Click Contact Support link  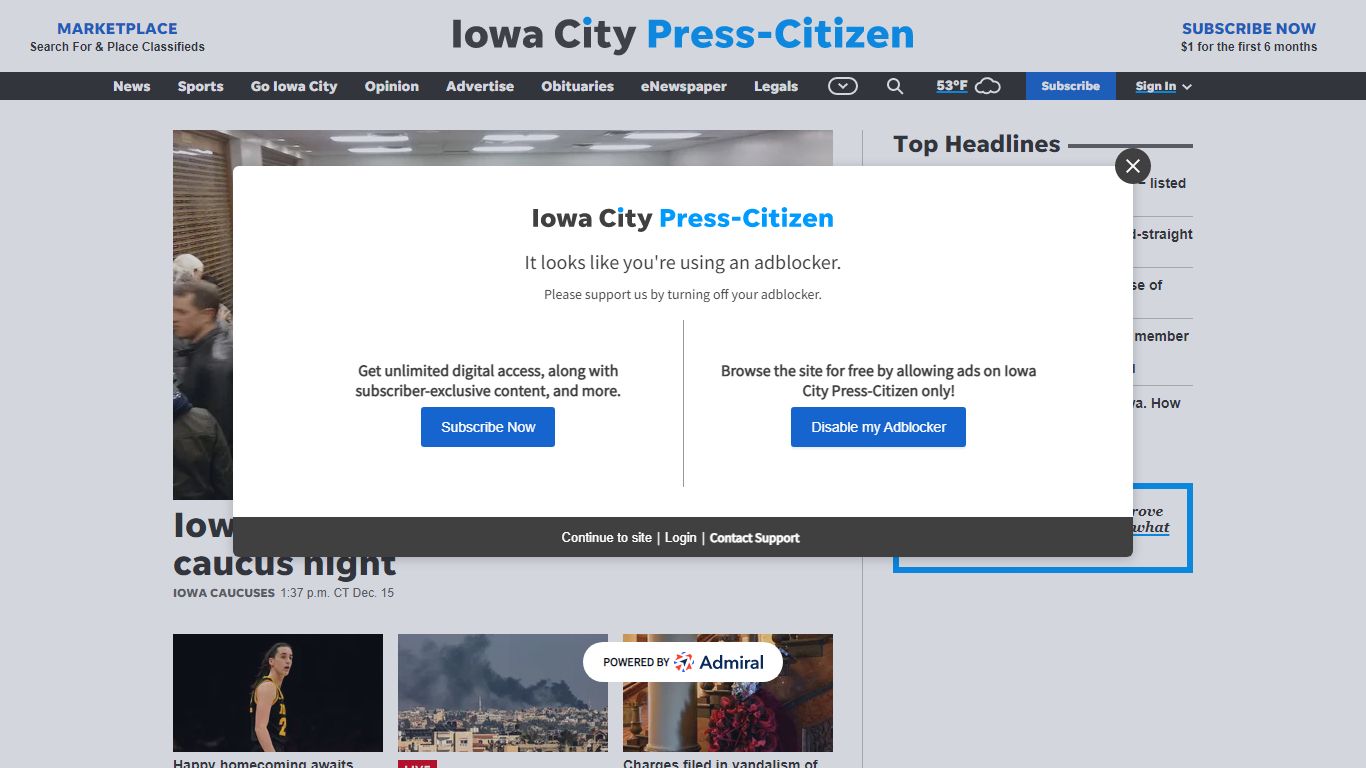[754, 538]
